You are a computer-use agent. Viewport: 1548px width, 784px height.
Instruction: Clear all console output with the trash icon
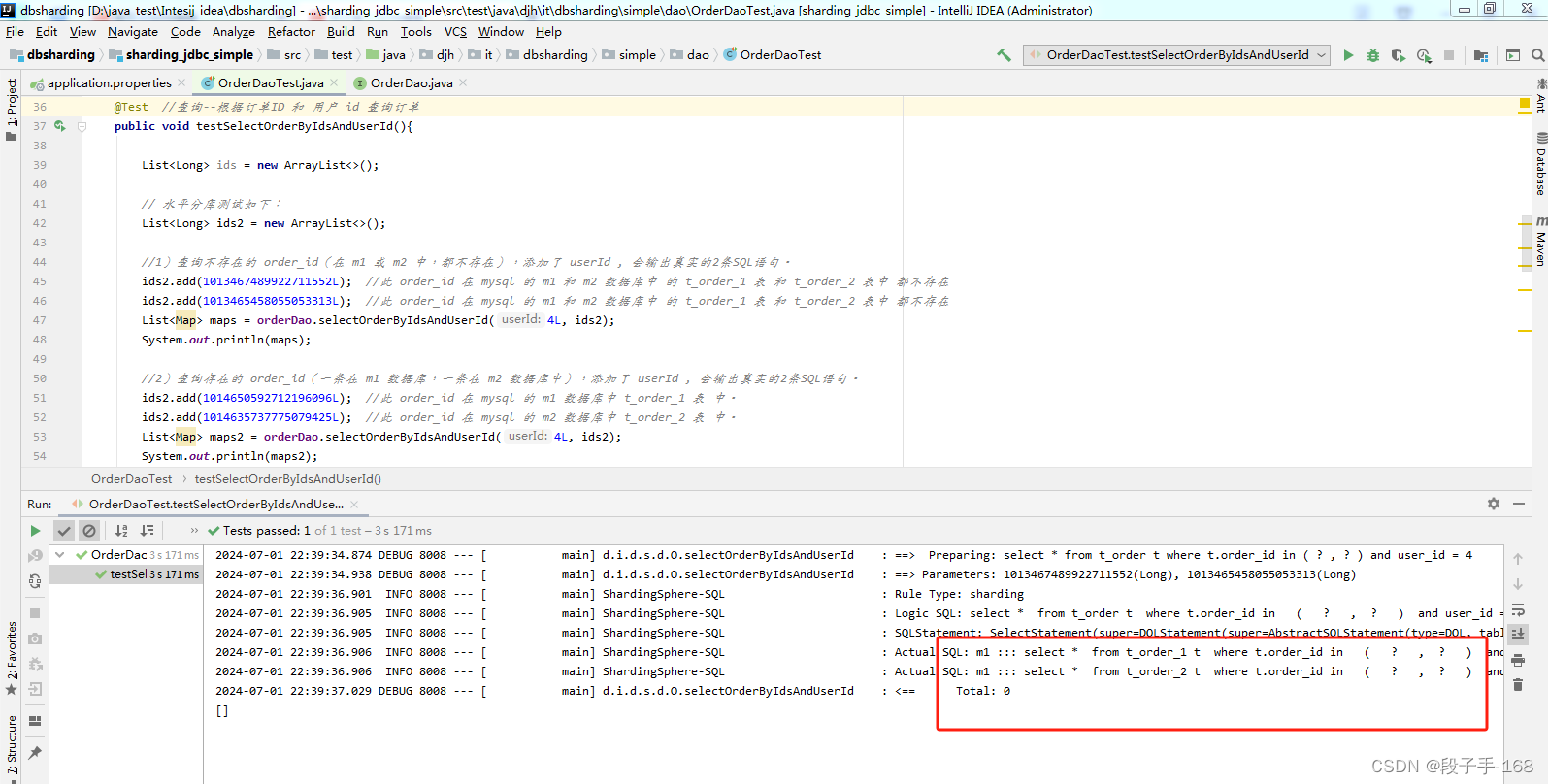pos(1518,685)
